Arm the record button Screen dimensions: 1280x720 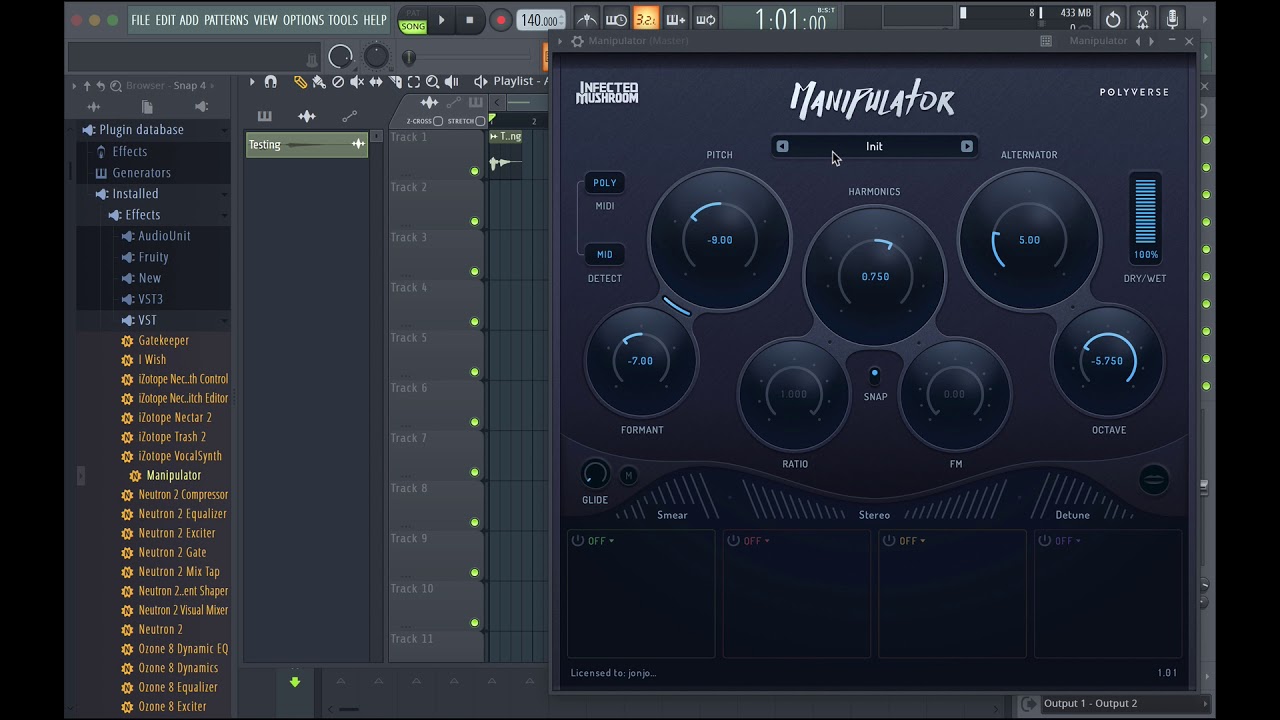501,20
